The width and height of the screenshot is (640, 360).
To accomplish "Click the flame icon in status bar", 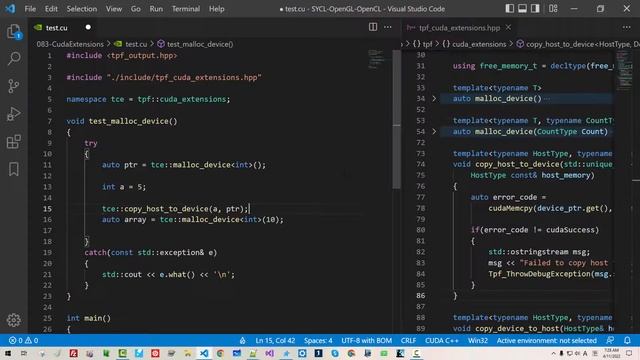I will click(x=242, y=340).
